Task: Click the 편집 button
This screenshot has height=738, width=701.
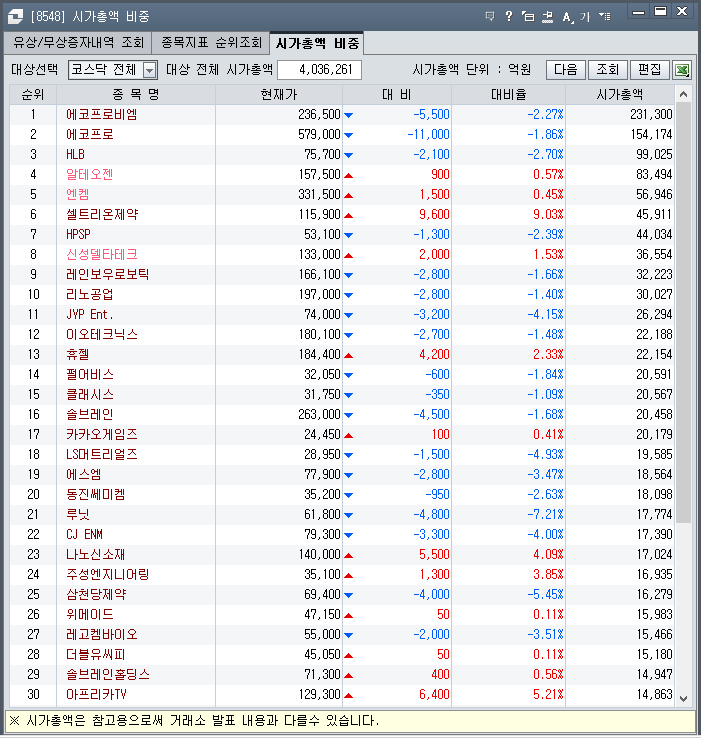Action: [649, 70]
